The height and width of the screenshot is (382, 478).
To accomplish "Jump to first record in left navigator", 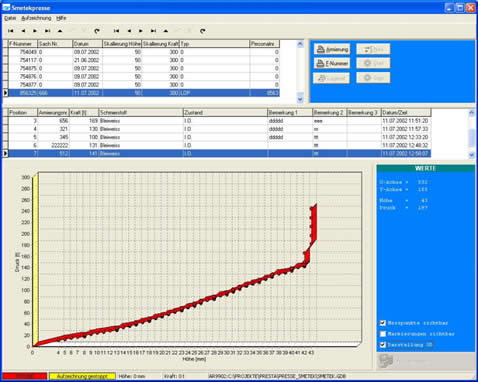I will [x=11, y=31].
